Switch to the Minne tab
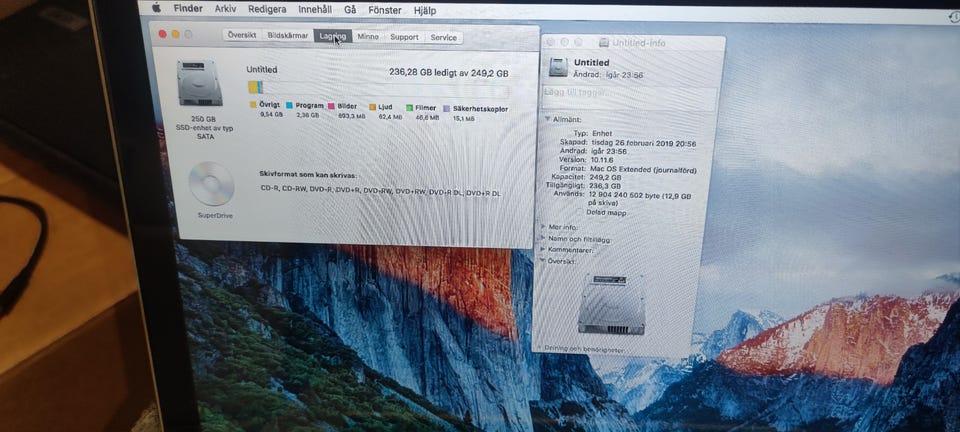Image resolution: width=960 pixels, height=432 pixels. 368,37
